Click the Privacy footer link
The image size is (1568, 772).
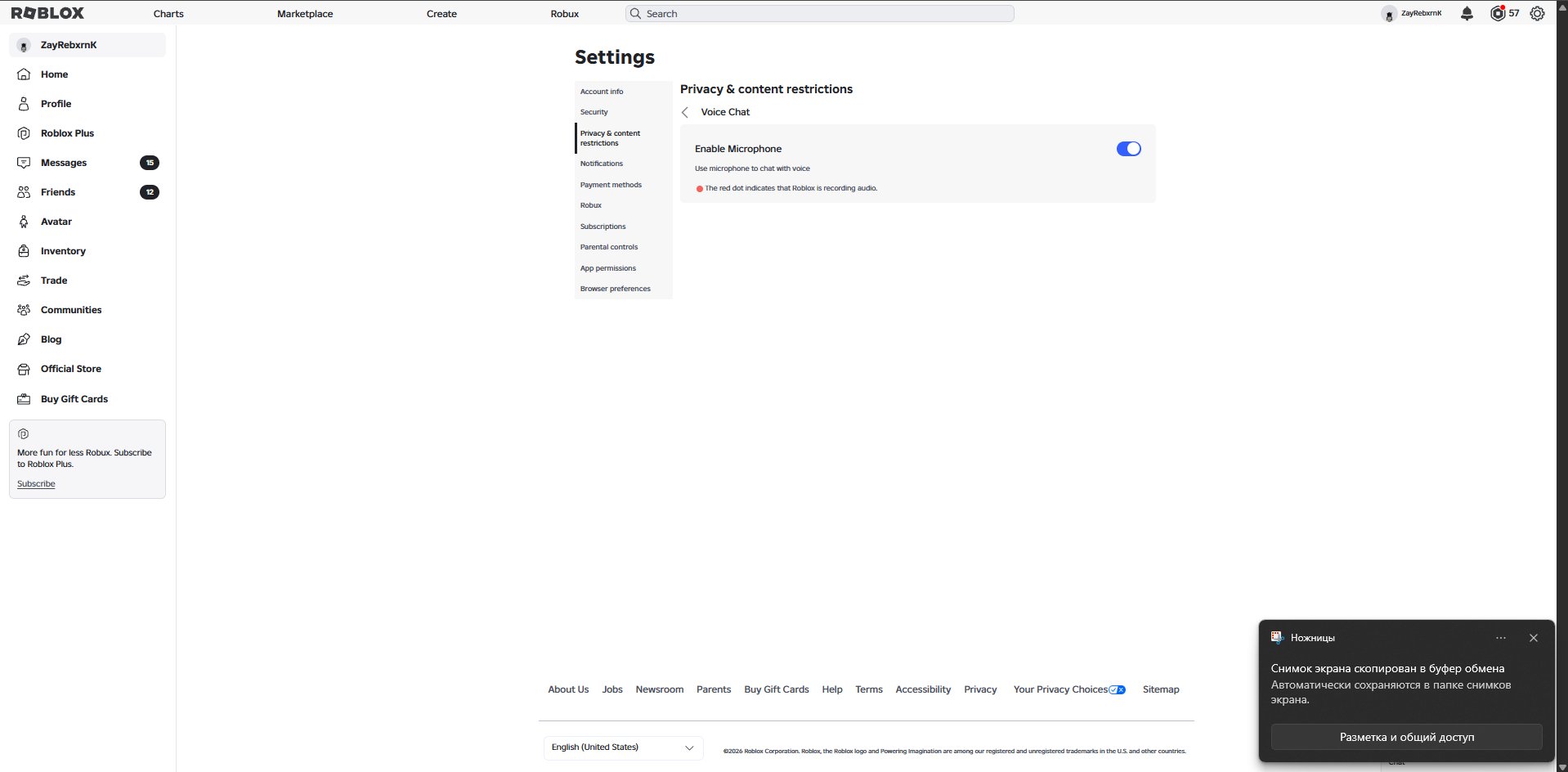(x=980, y=689)
